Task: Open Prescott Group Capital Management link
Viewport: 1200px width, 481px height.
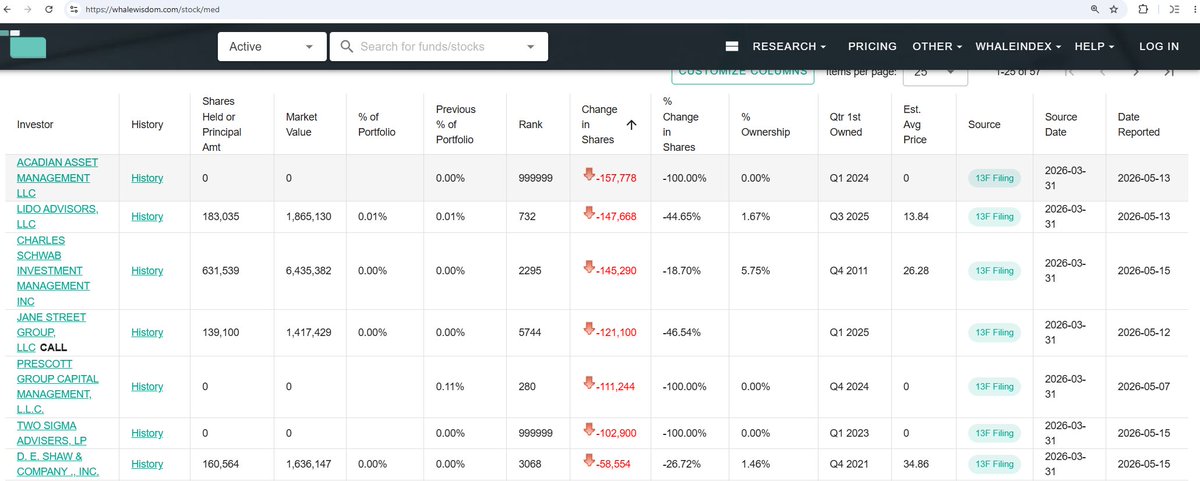Action: coord(58,386)
